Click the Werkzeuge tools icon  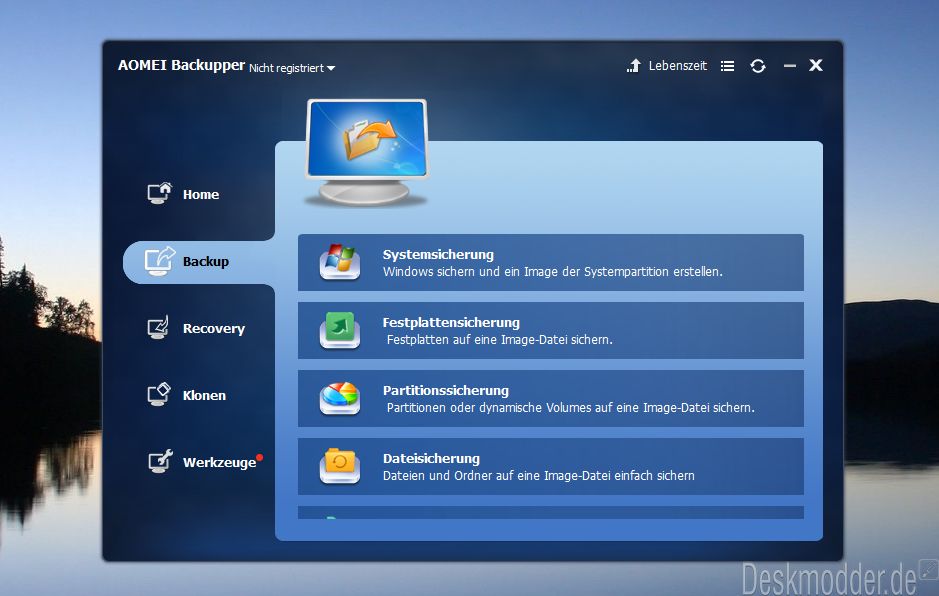coord(160,461)
